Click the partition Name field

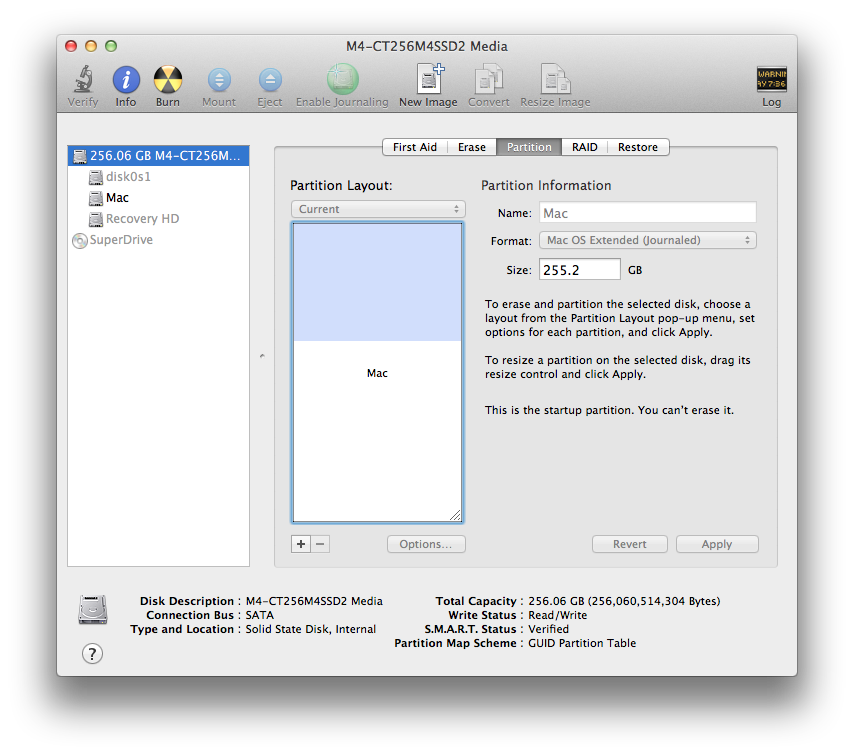648,212
